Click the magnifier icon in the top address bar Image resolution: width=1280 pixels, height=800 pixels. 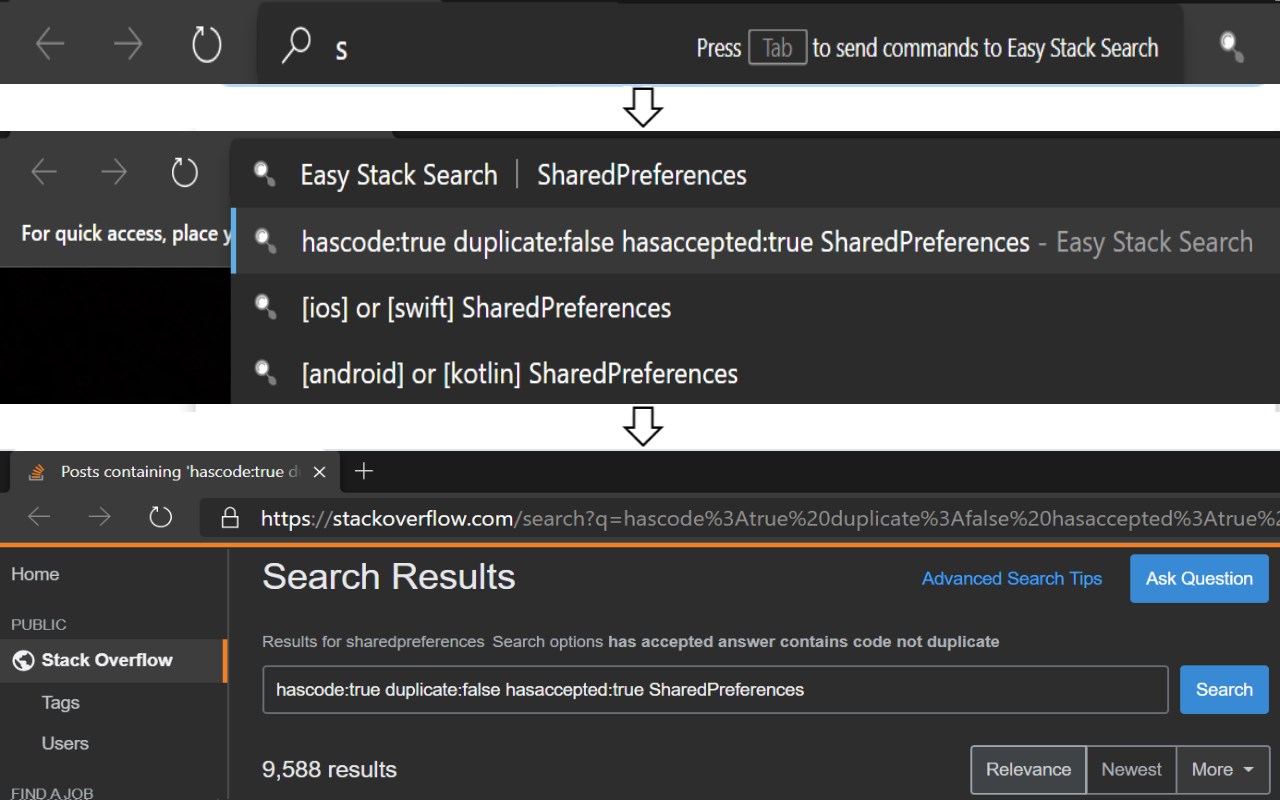tap(296, 46)
